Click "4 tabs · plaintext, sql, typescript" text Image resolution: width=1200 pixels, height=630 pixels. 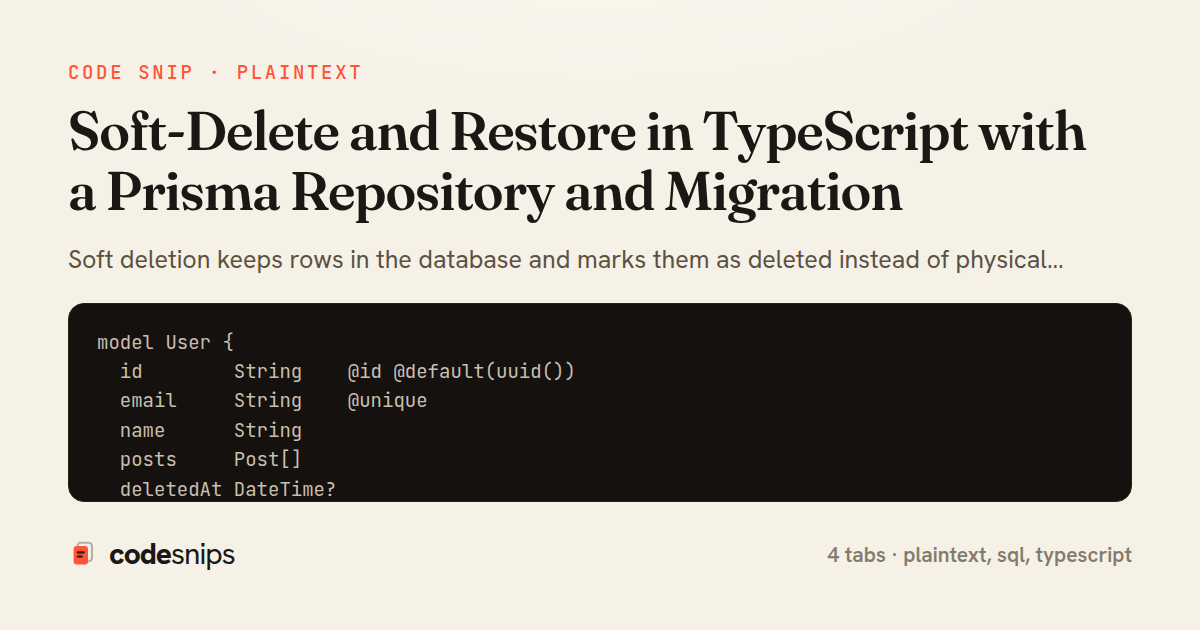coord(980,555)
